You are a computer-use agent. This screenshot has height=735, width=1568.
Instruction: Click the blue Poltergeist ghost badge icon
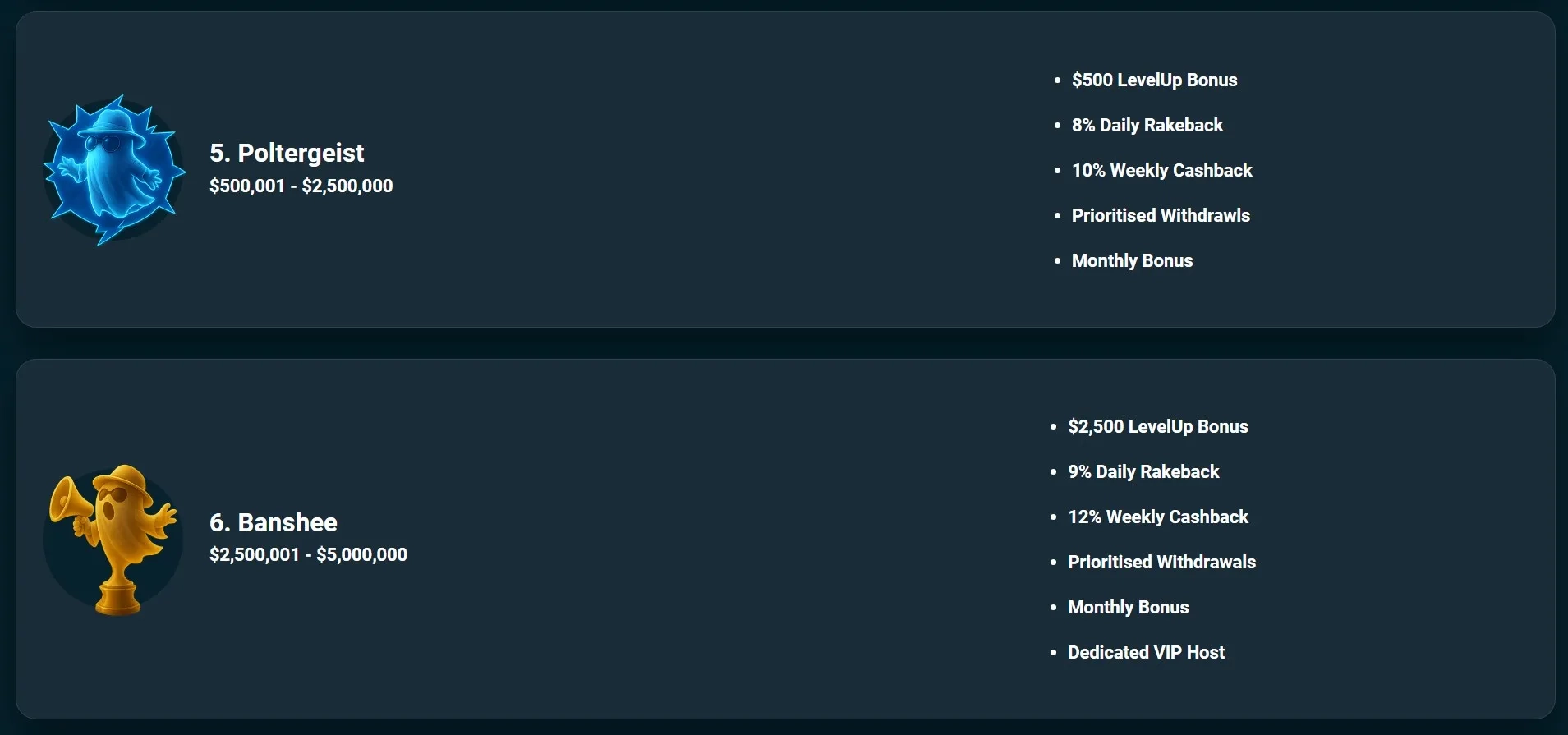click(x=114, y=169)
